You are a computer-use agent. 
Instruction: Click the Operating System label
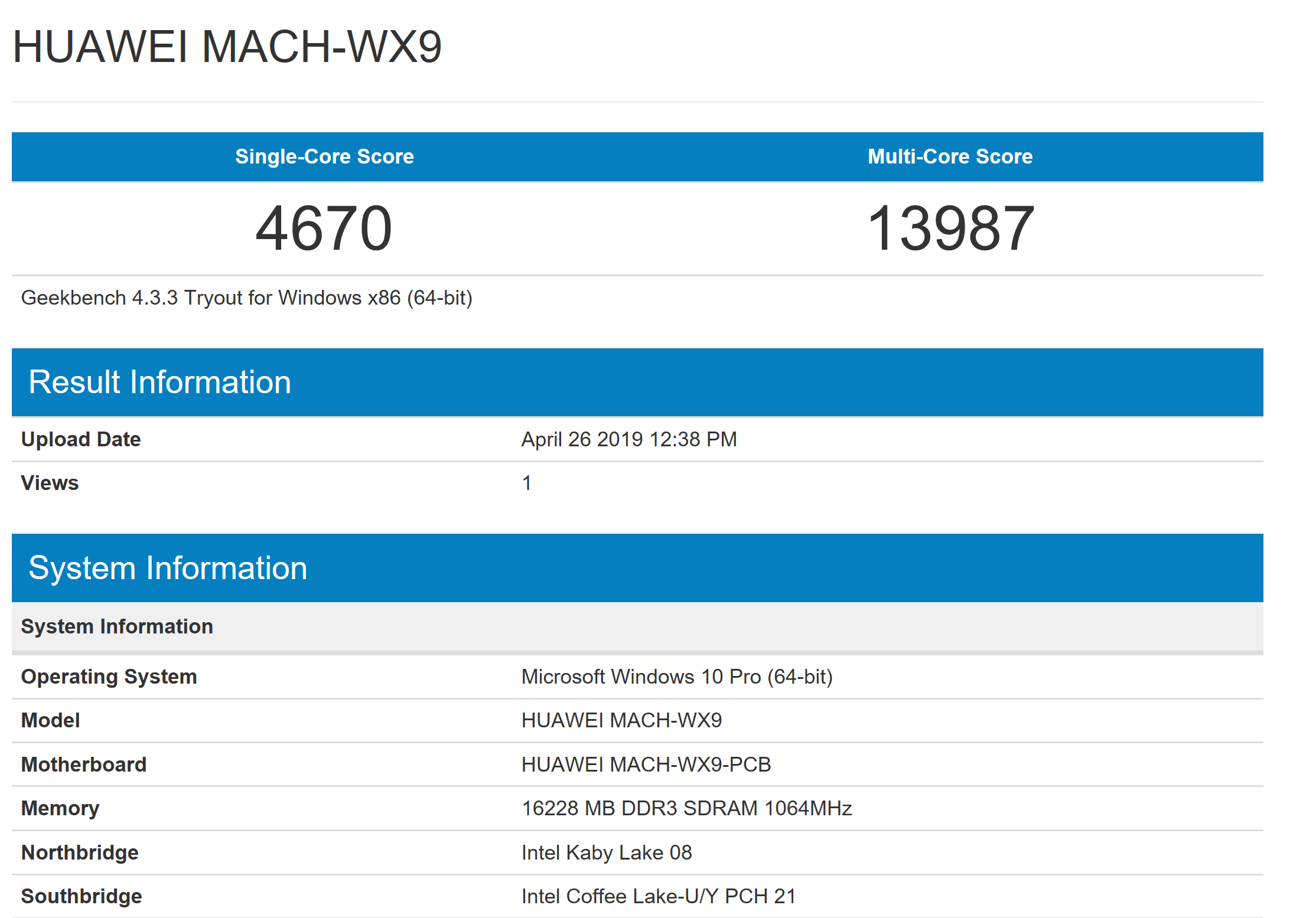[x=109, y=677]
